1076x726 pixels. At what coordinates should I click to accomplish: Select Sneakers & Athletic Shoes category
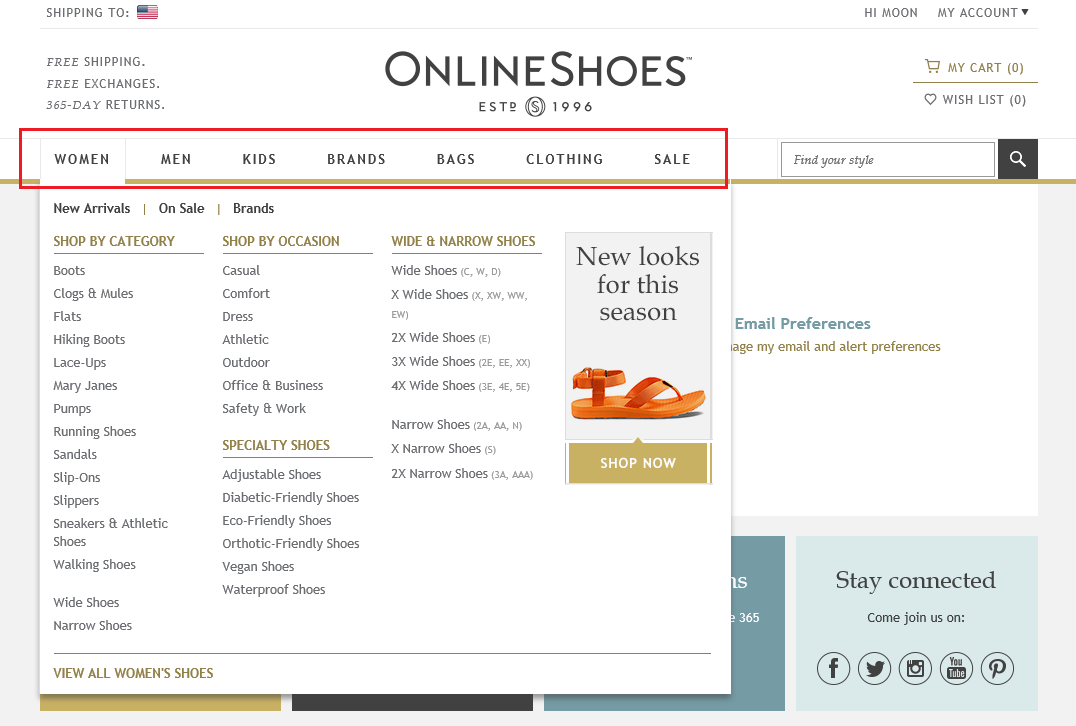110,532
